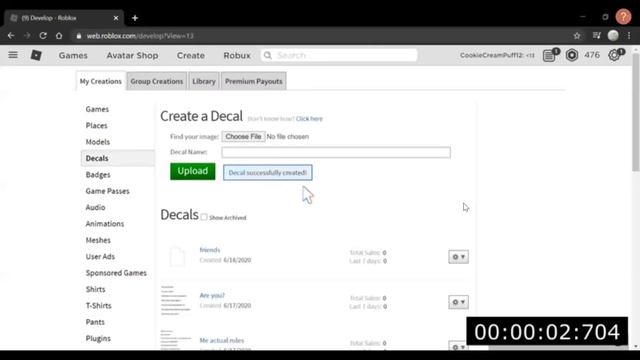Screen dimensions: 640x360
Task: Select Animations in the left sidebar
Action: [104, 224]
